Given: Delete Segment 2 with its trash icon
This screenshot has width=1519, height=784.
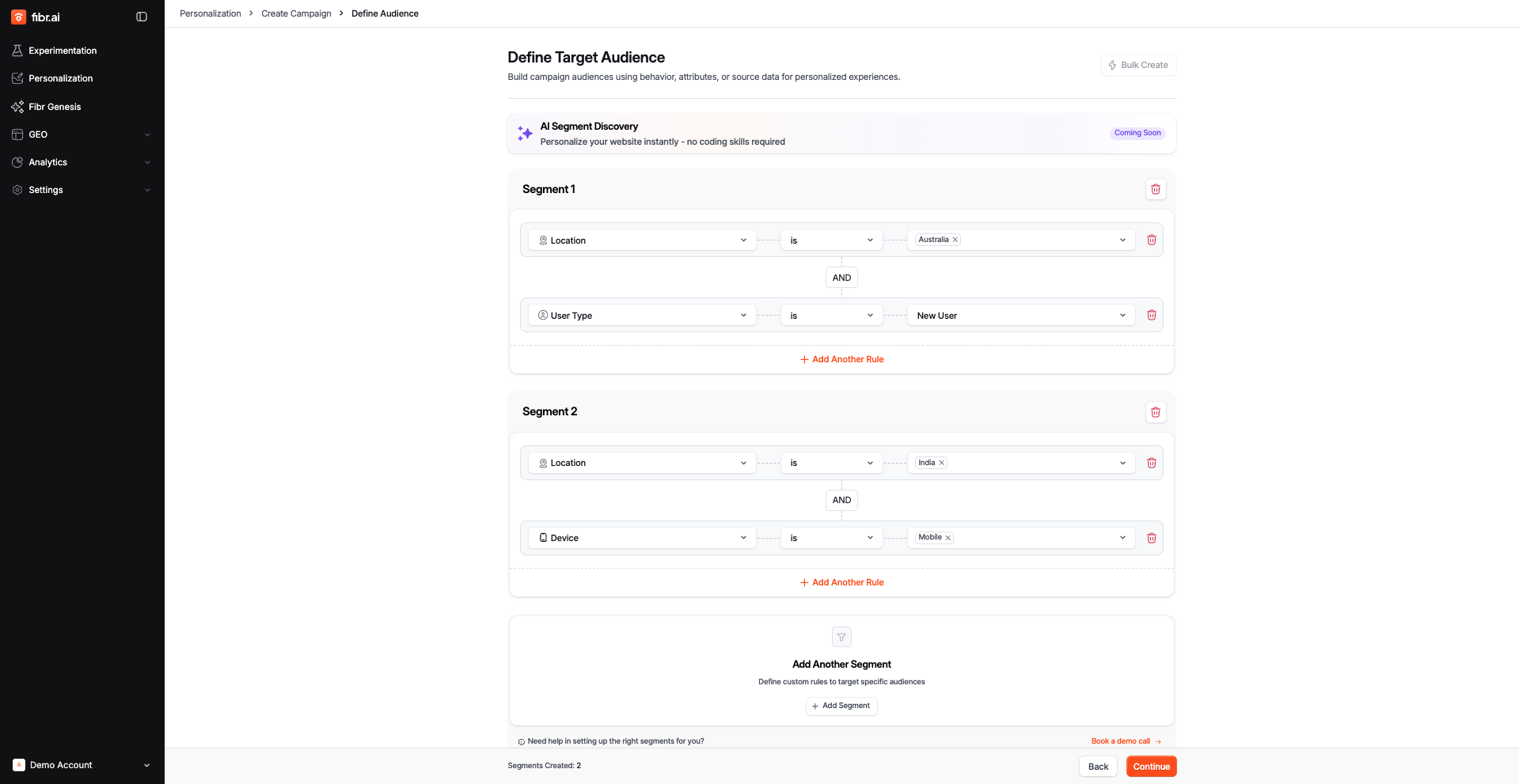Looking at the screenshot, I should pos(1155,412).
